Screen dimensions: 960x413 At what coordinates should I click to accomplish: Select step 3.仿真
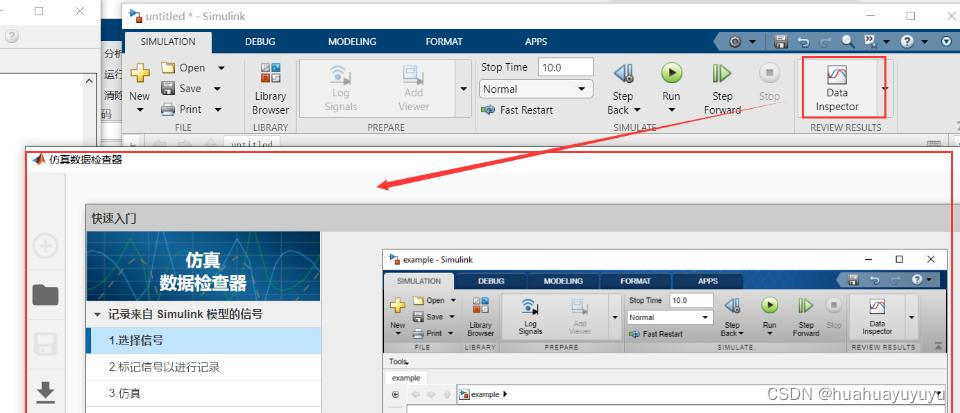[203, 393]
